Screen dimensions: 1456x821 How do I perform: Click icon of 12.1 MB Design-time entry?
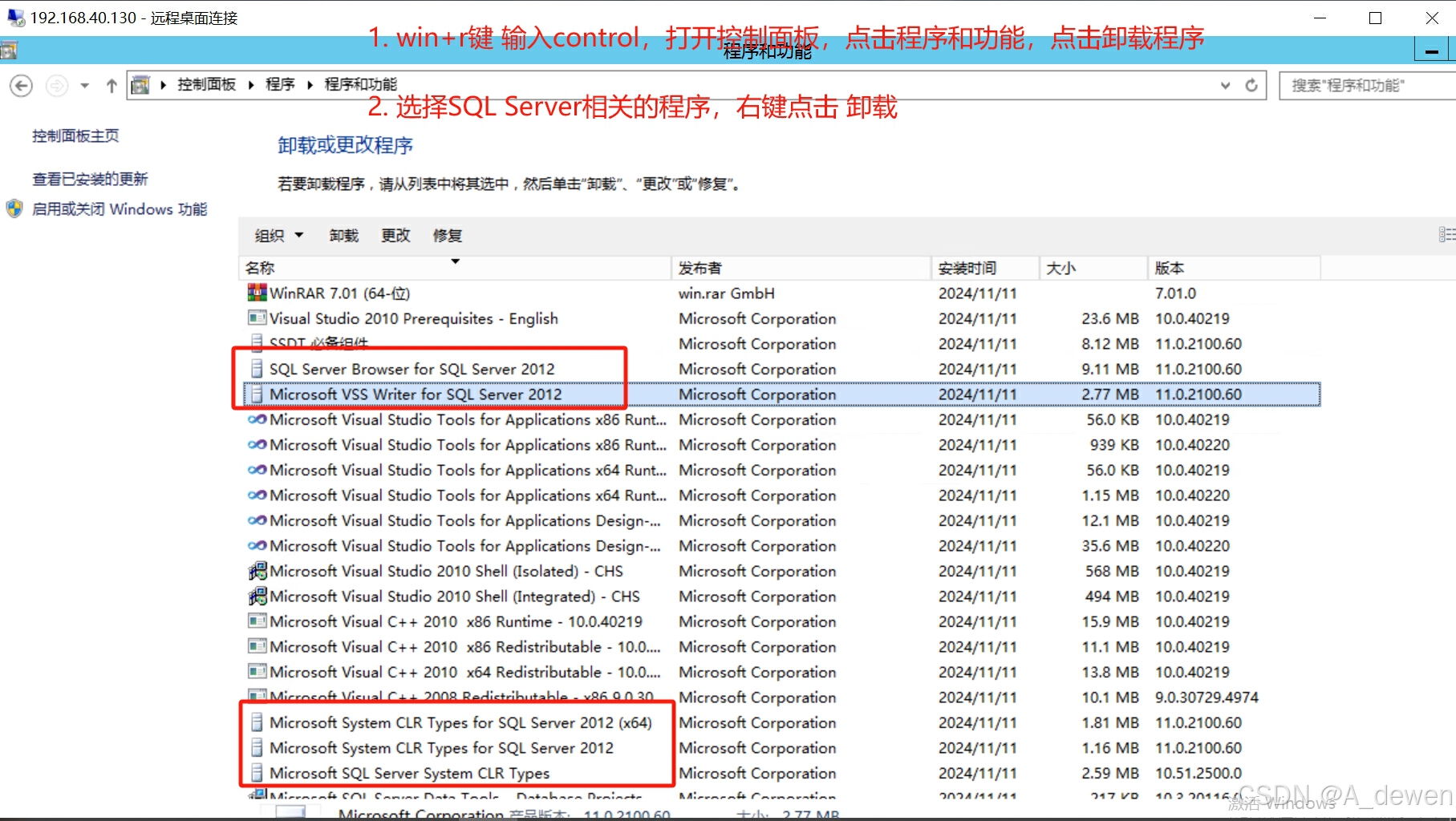(x=257, y=520)
